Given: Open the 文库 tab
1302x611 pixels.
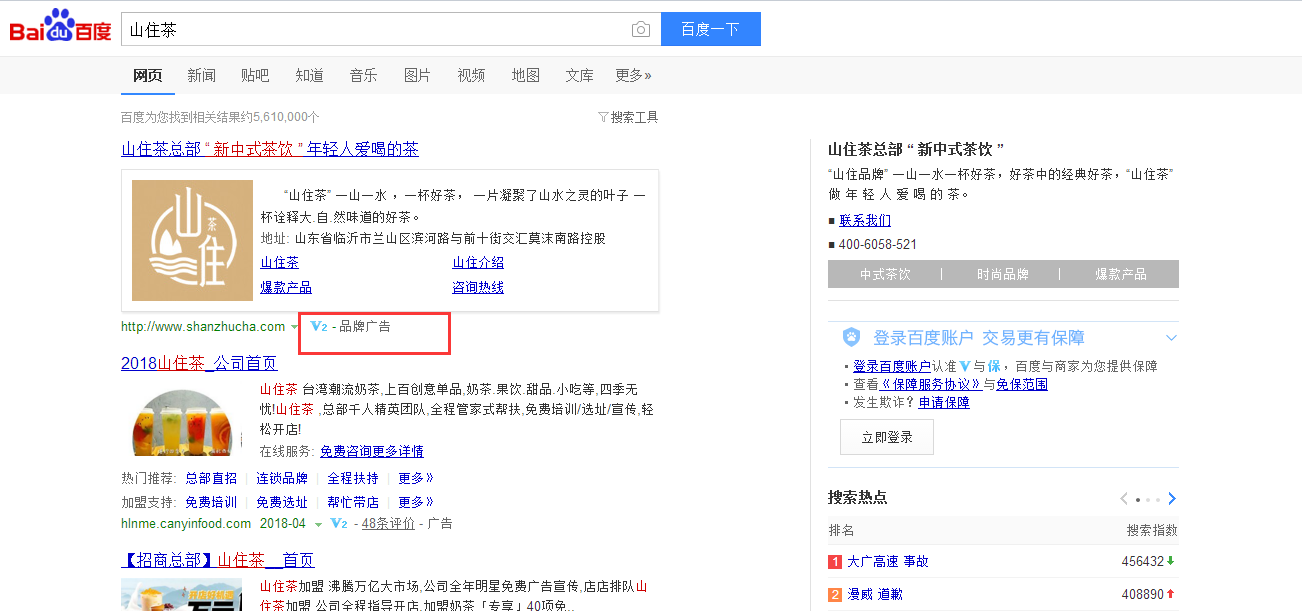Looking at the screenshot, I should coord(579,75).
